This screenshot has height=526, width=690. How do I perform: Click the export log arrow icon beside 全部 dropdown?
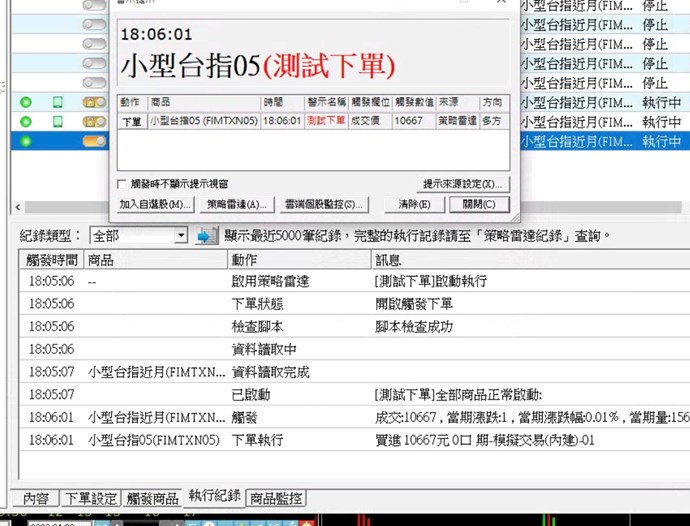coord(206,236)
